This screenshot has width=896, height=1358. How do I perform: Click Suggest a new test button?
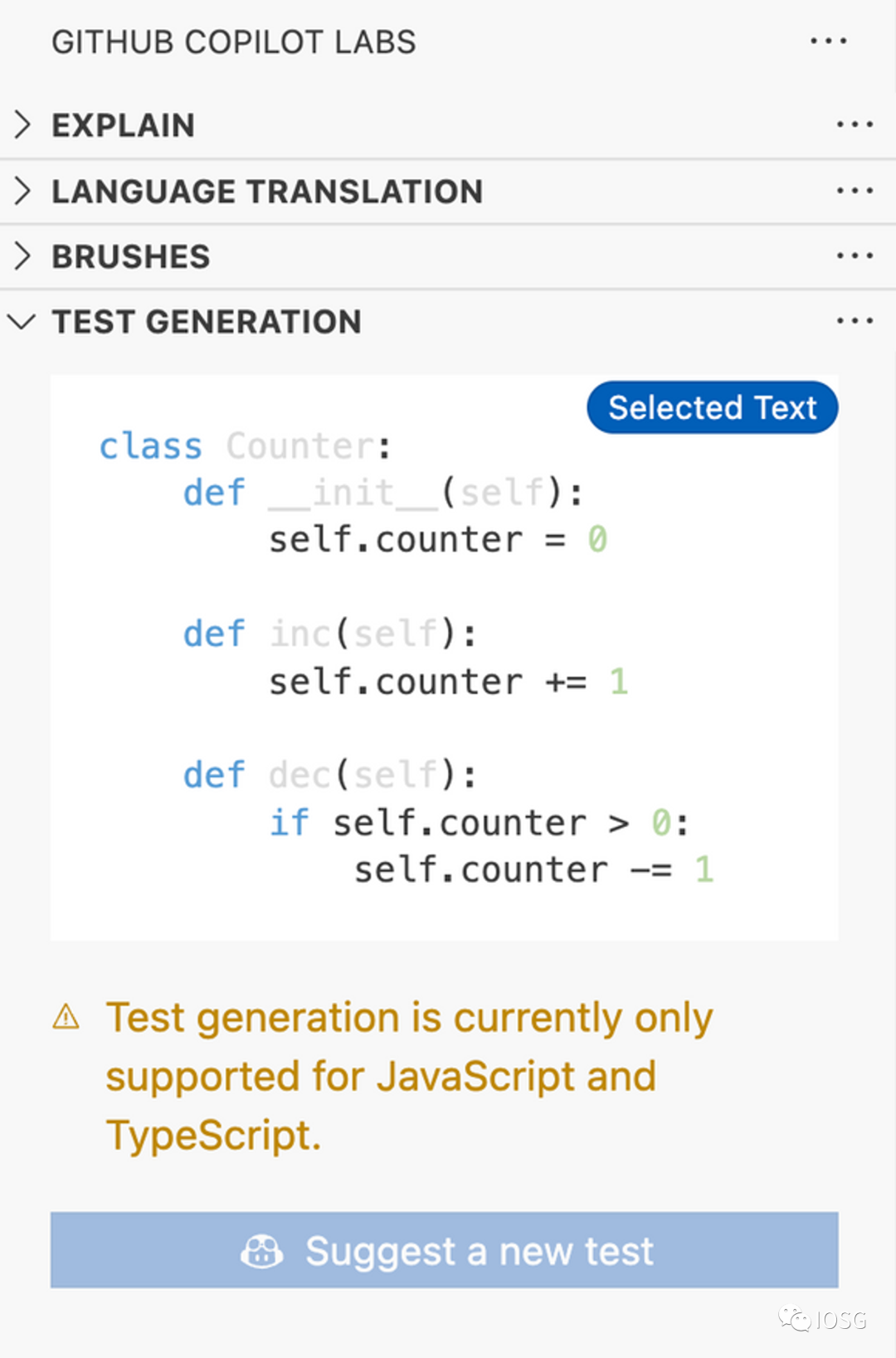445,1250
